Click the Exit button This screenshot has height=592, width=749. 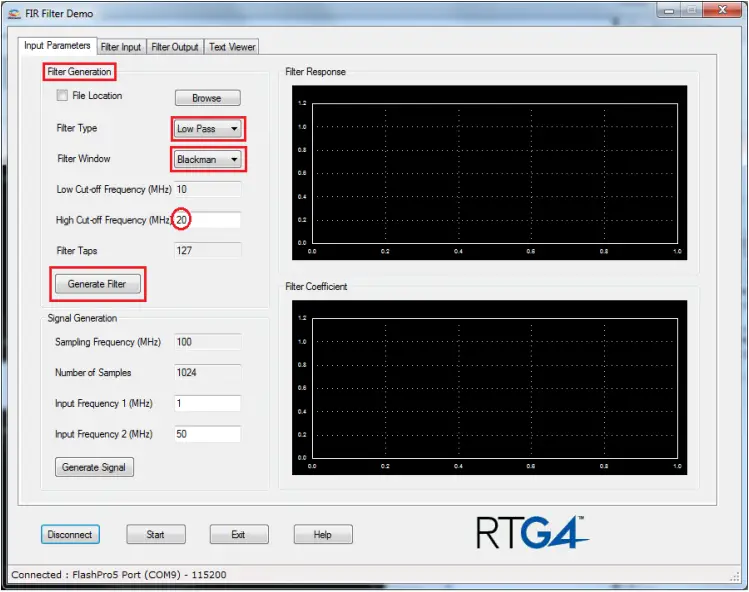click(x=239, y=534)
